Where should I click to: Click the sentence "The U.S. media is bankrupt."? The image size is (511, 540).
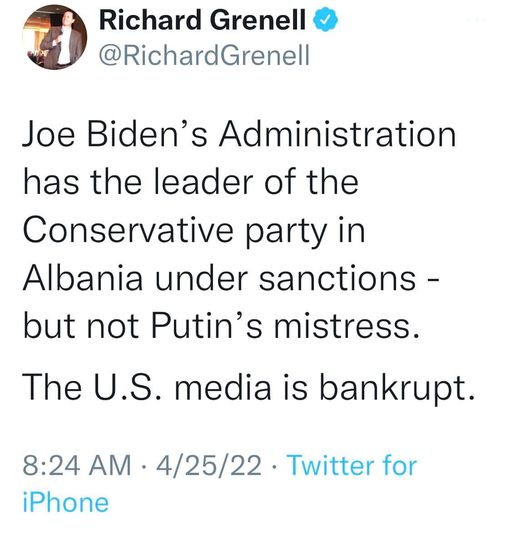point(249,387)
